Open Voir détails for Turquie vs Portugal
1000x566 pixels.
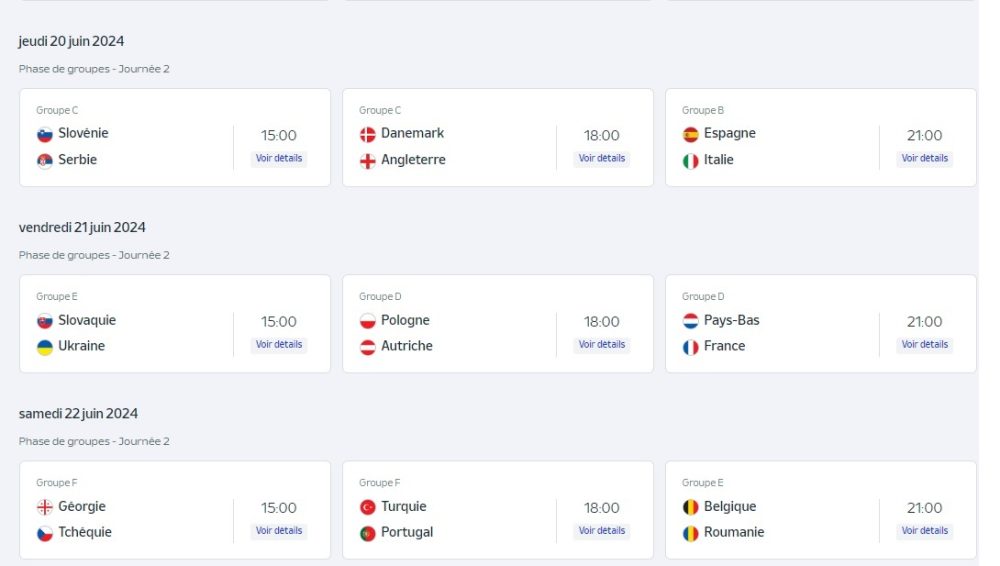(601, 531)
